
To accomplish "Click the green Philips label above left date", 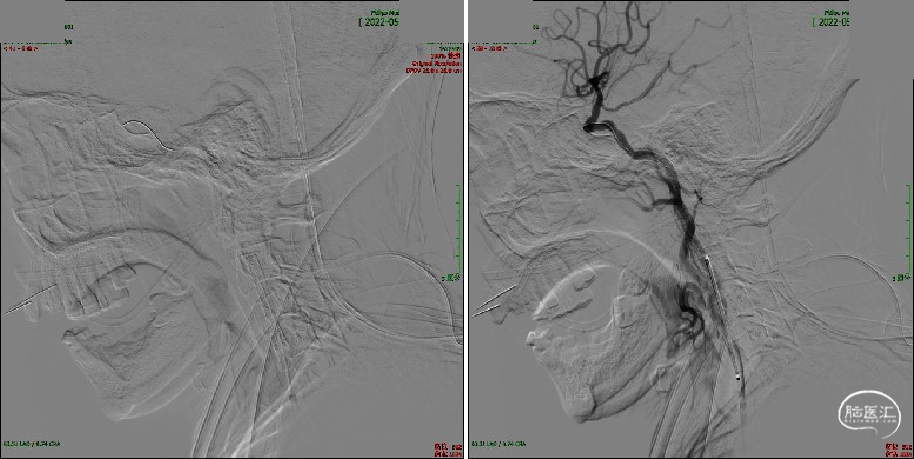I will point(381,11).
